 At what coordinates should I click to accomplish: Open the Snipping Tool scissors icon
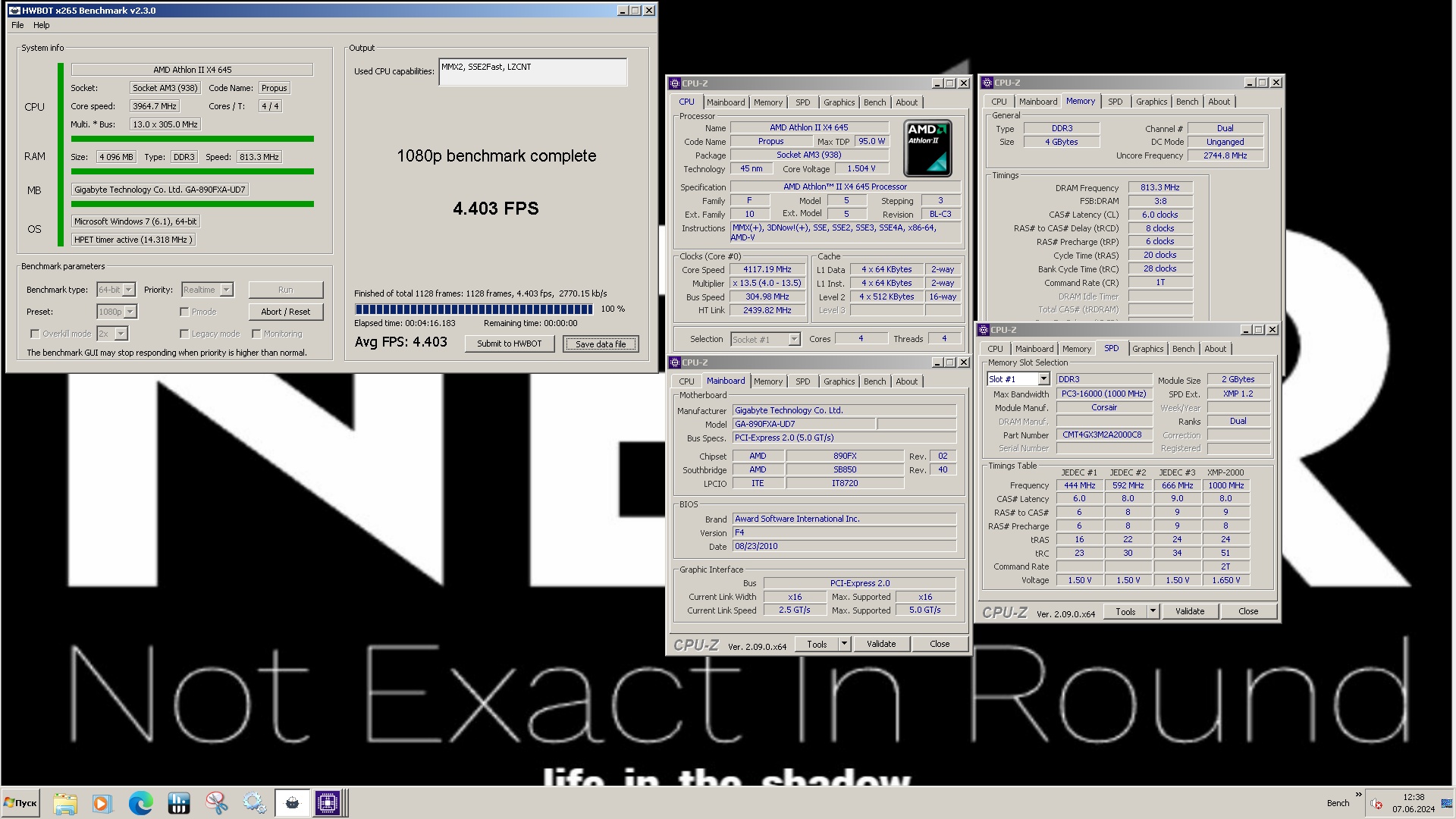(x=217, y=803)
